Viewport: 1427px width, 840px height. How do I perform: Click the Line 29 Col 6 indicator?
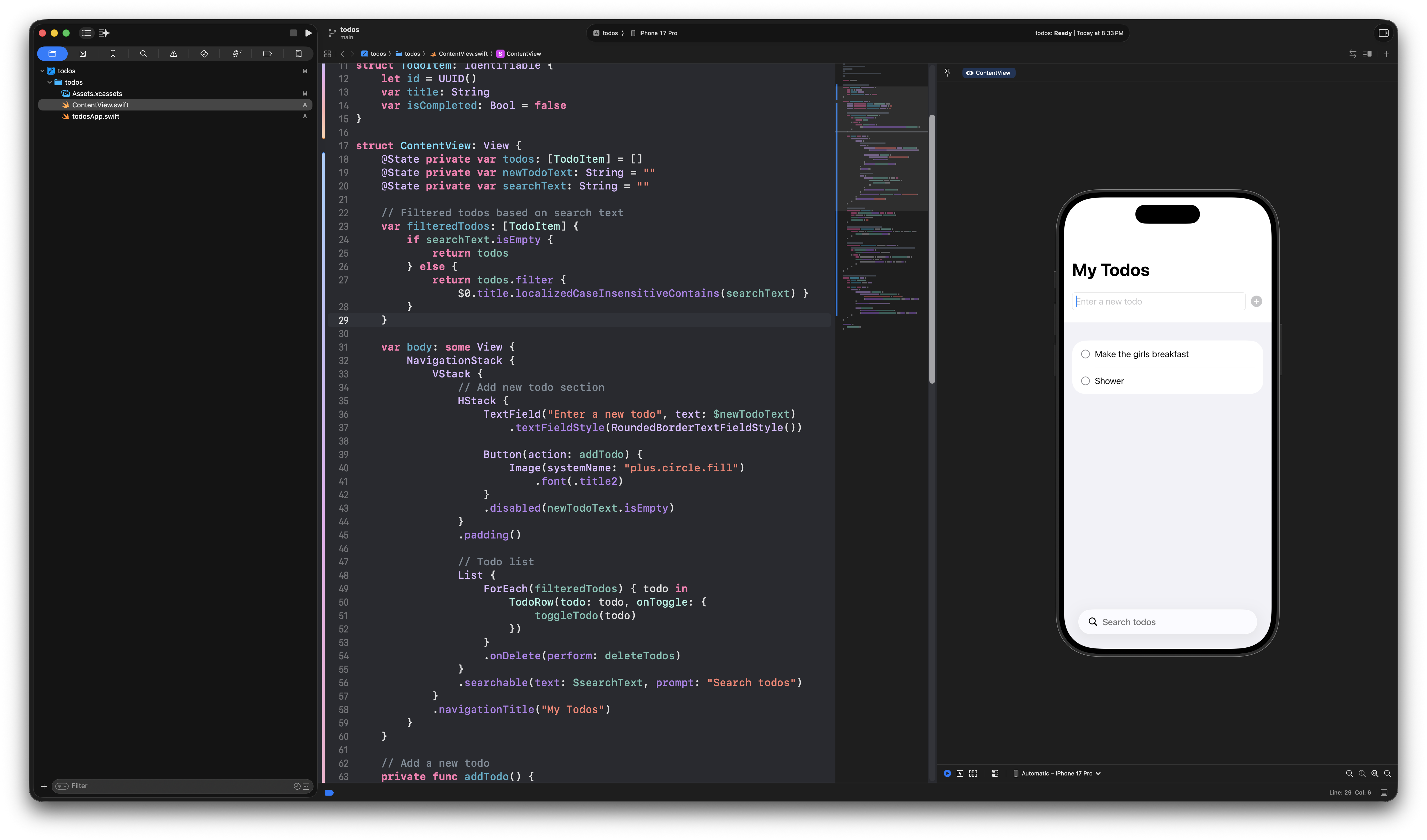coord(1350,793)
